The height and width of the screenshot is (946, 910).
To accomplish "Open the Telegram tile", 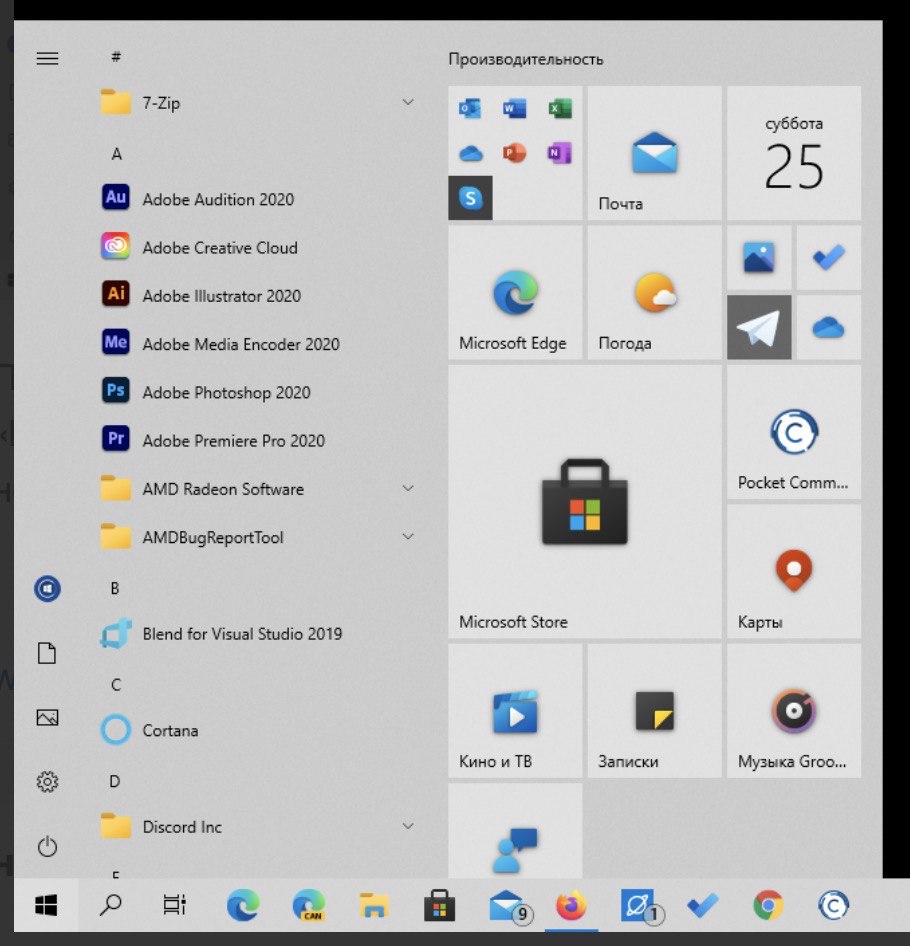I will pyautogui.click(x=759, y=328).
